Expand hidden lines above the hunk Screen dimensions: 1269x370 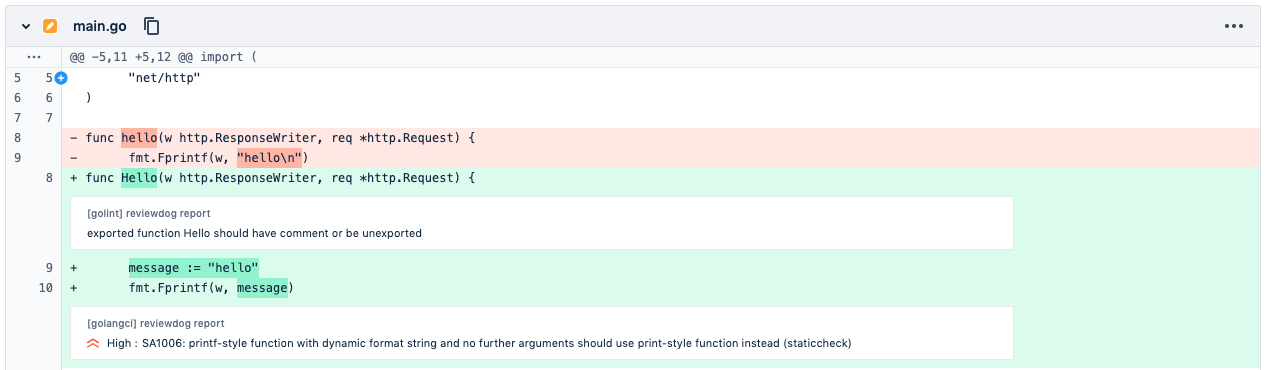[x=33, y=57]
